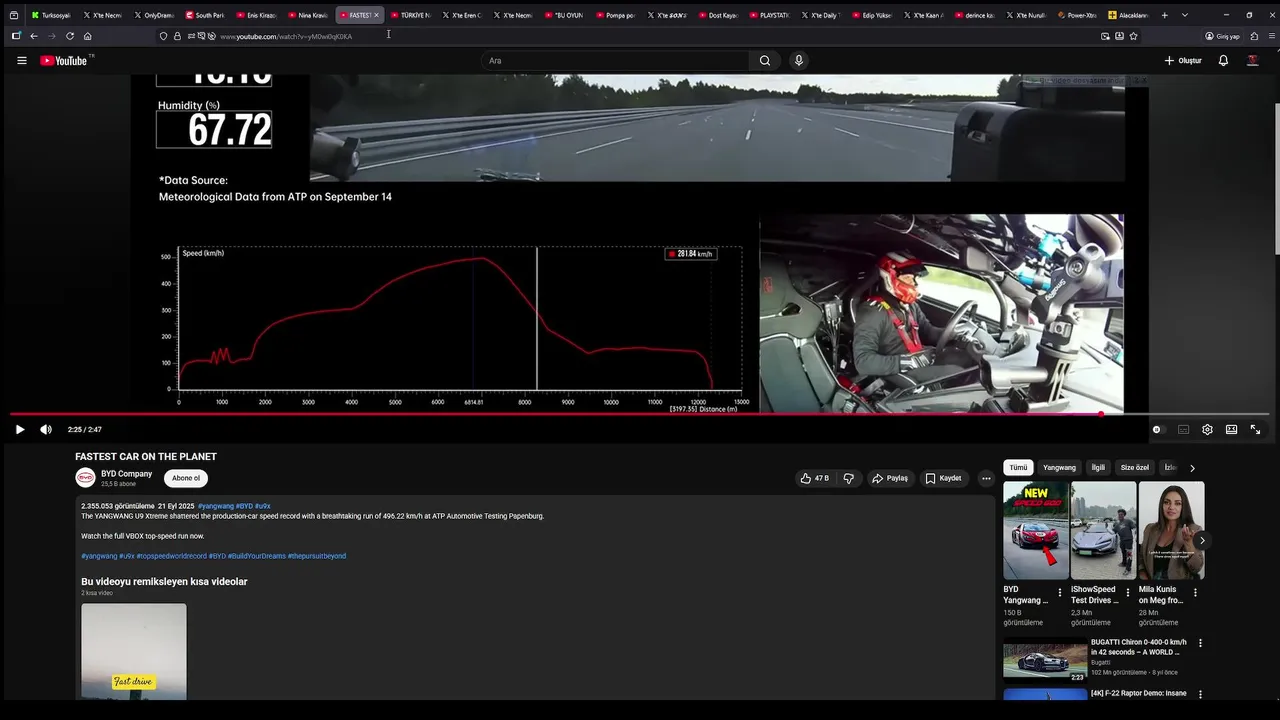
Task: Focus the Ara search field
Action: 615,61
